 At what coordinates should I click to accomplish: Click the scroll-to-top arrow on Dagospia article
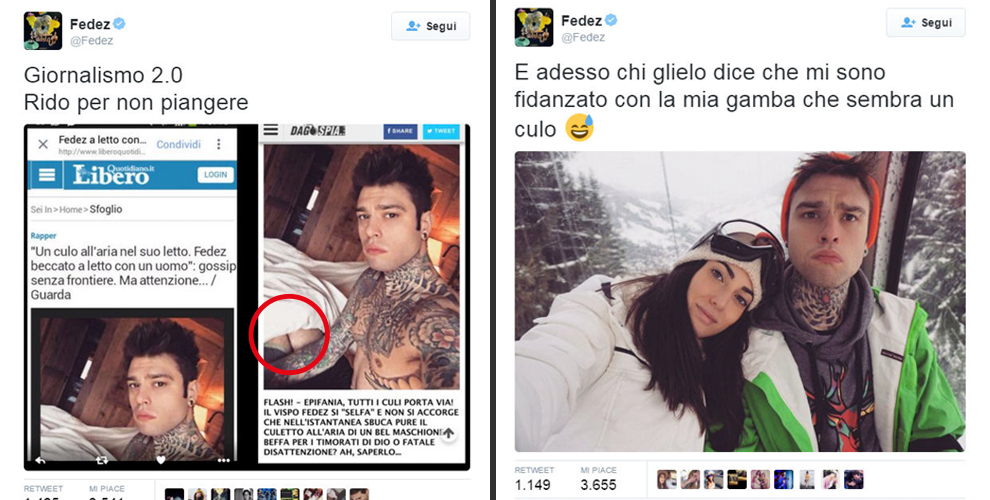point(448,433)
